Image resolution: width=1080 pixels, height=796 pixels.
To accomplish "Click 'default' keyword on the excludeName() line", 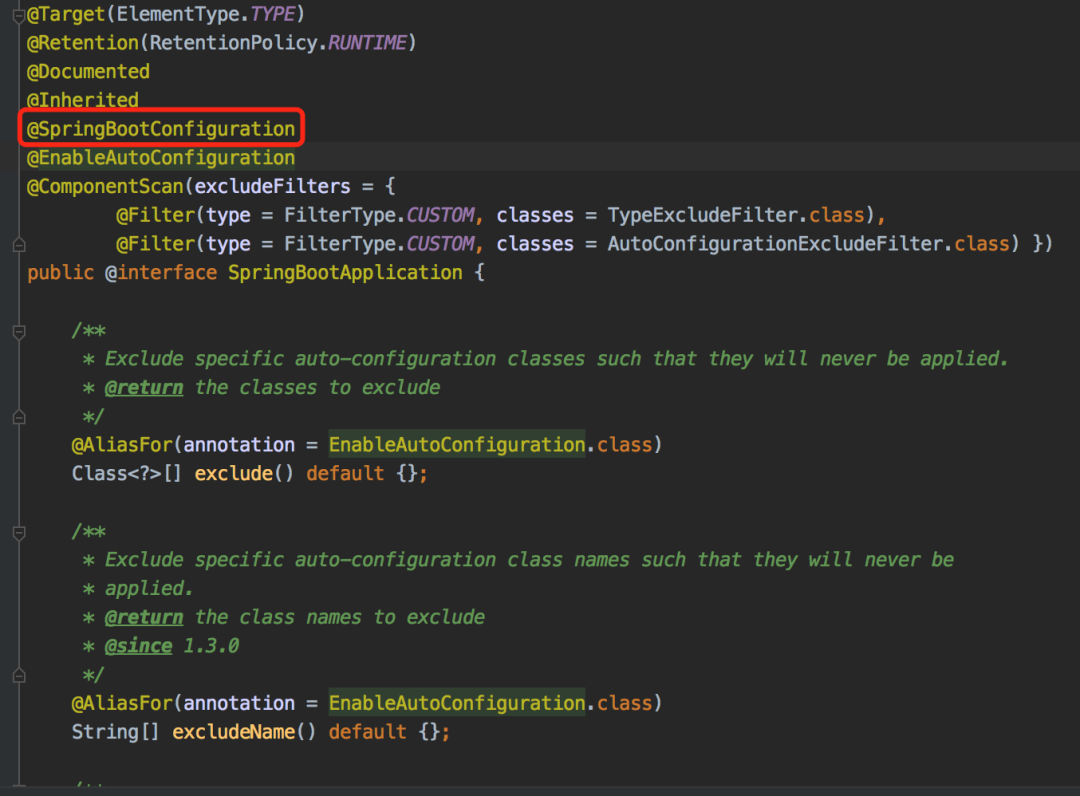I will [x=367, y=732].
